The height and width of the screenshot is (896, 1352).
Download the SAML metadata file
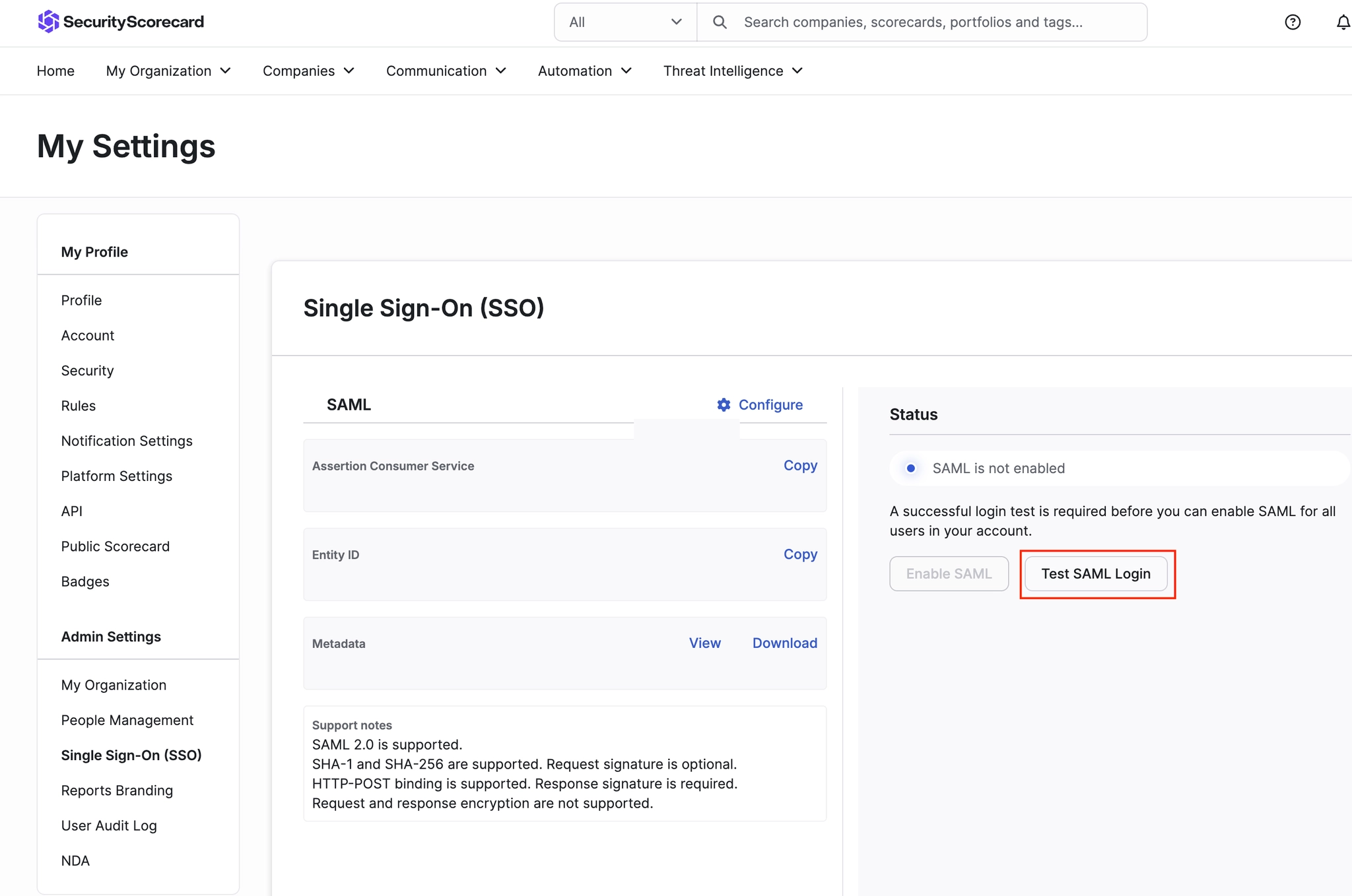(784, 643)
